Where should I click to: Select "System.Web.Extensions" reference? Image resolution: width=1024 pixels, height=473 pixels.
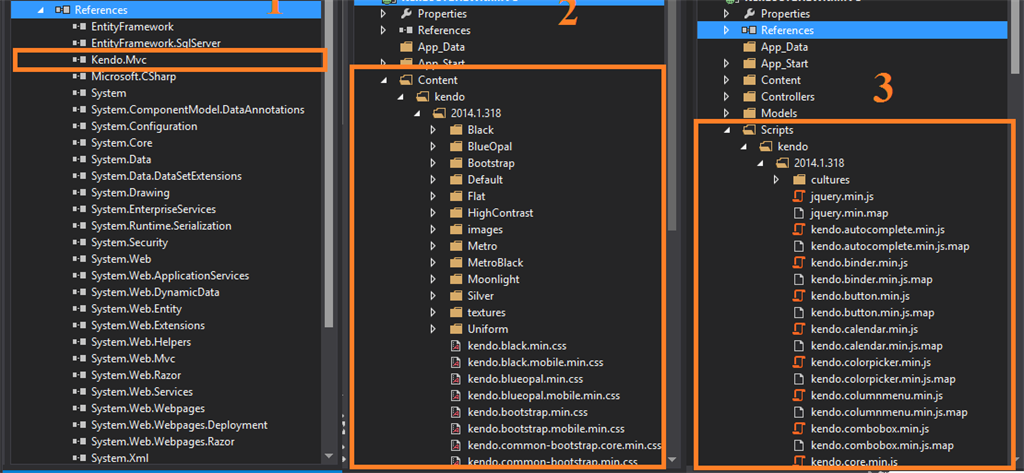[x=148, y=325]
